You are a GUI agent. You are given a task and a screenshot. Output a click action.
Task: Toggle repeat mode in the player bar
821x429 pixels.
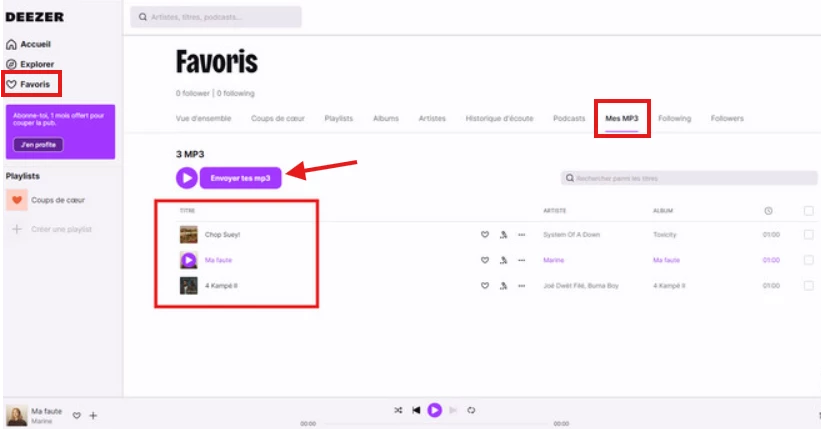pyautogui.click(x=471, y=410)
